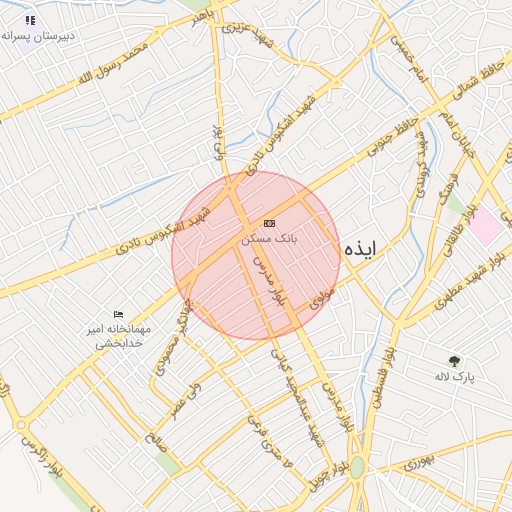Screen dimensions: 512x512
Task: Click the green oval roundabout island
Action: click(357, 467)
